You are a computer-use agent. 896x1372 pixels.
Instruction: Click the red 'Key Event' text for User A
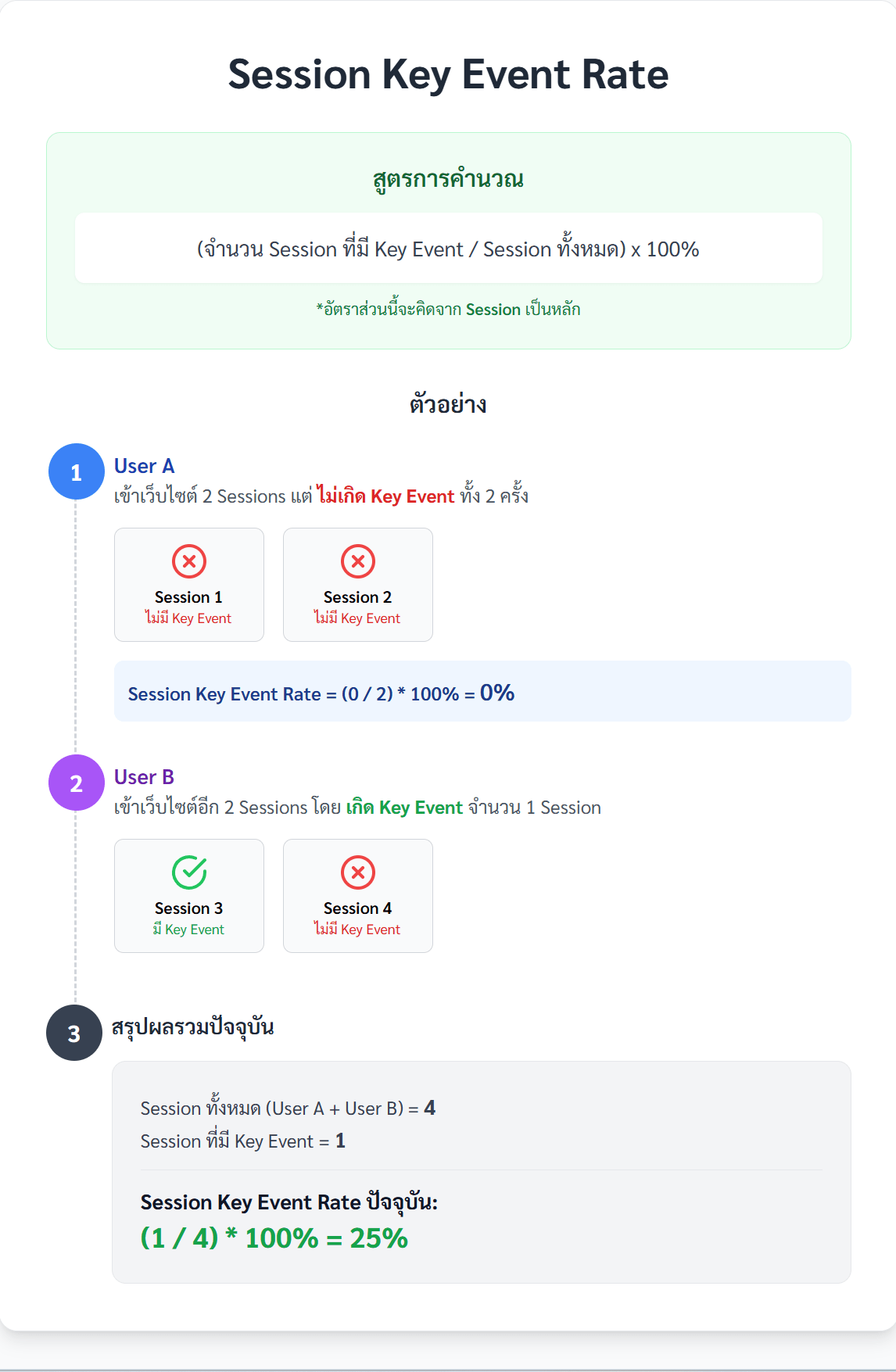pos(412,496)
